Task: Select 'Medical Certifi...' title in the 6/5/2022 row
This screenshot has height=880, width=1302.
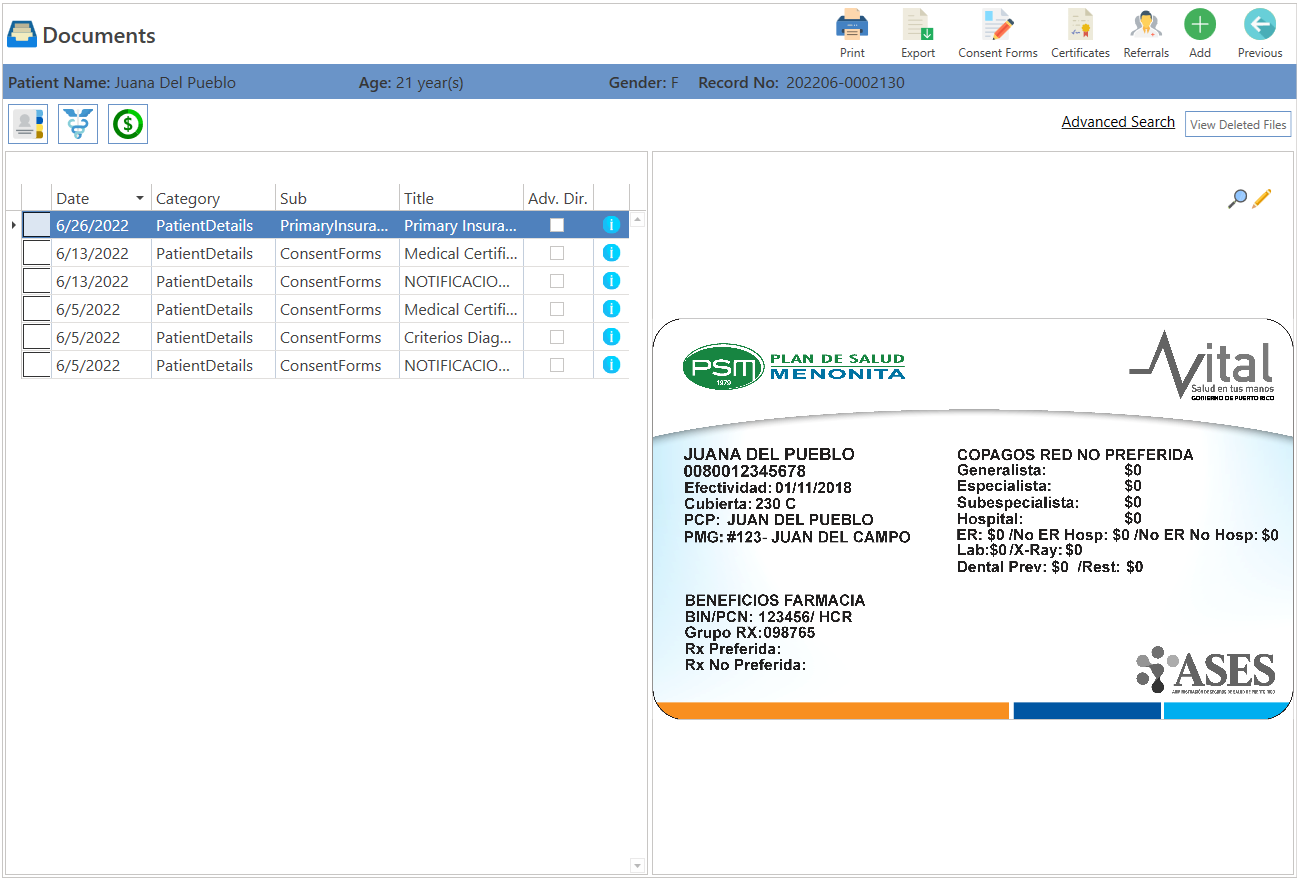Action: [461, 309]
